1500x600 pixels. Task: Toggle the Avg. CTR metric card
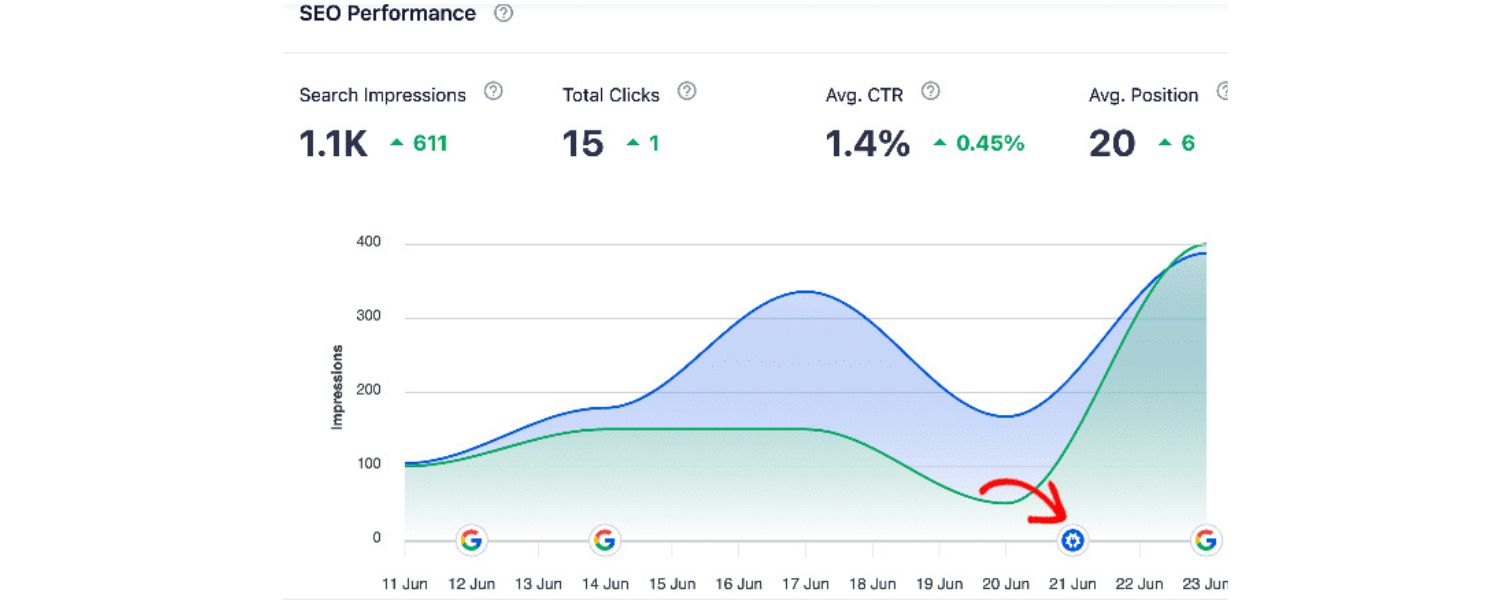click(x=864, y=94)
